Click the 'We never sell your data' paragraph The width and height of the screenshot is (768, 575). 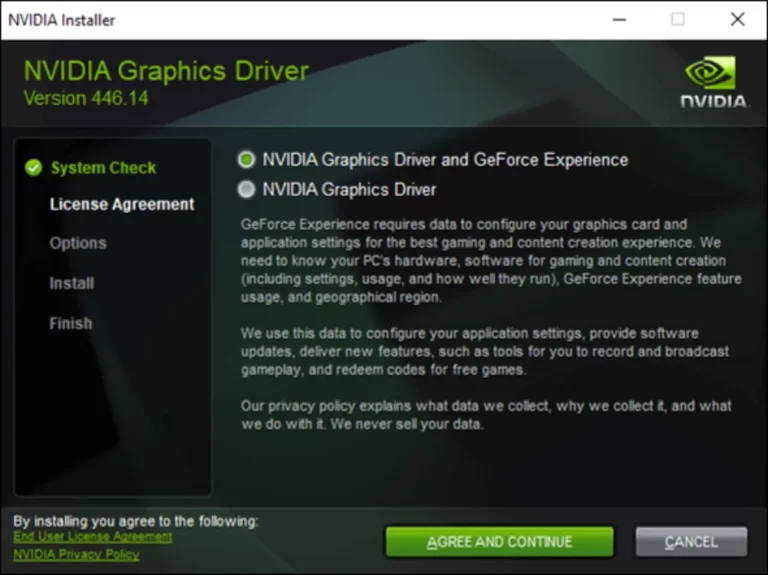point(486,415)
